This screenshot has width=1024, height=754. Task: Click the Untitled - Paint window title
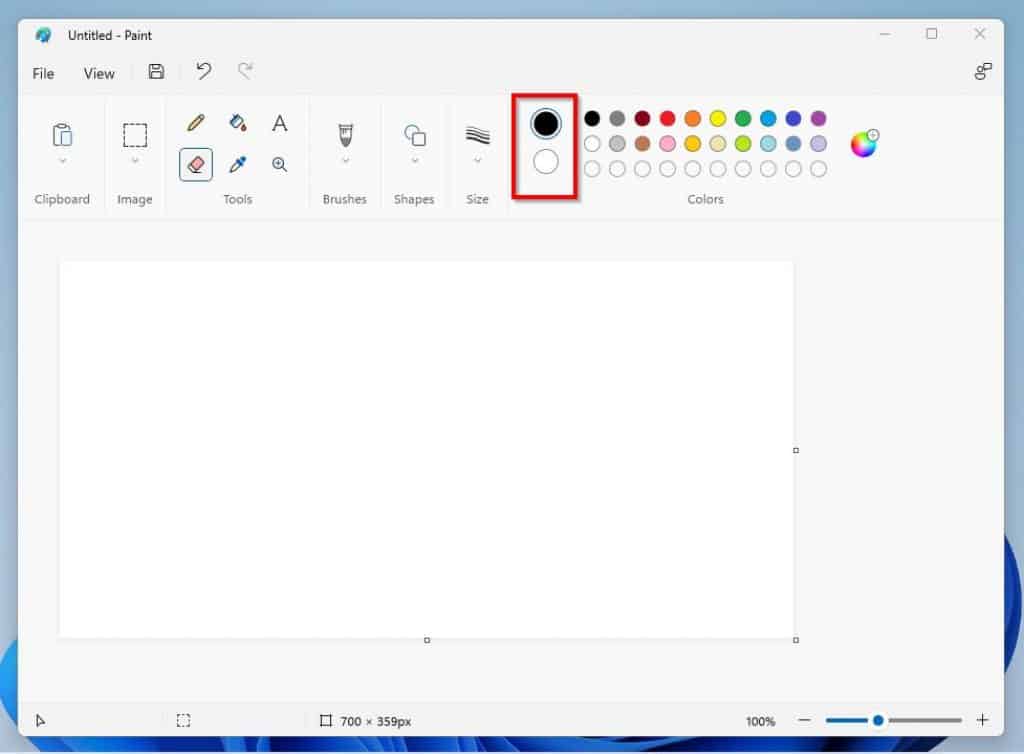110,35
